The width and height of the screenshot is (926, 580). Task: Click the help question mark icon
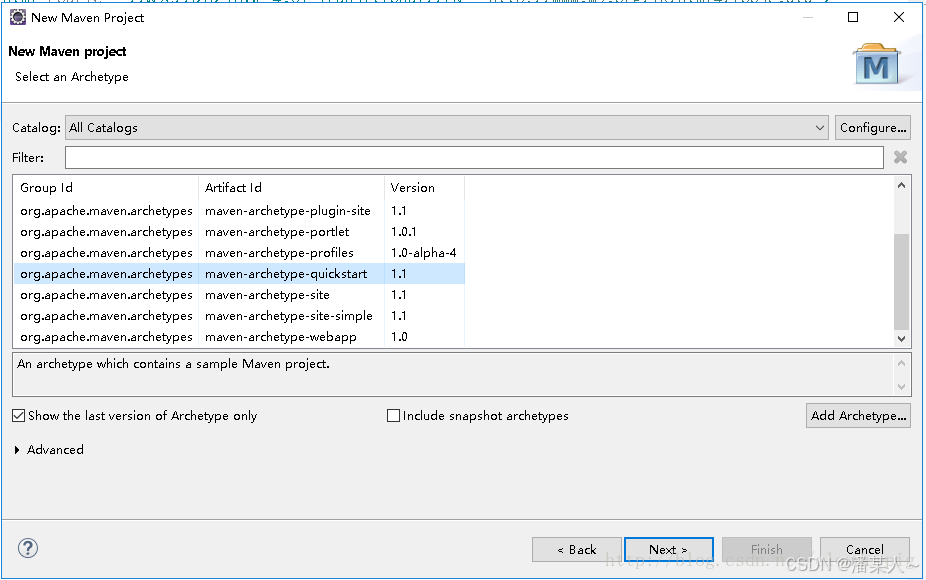28,548
